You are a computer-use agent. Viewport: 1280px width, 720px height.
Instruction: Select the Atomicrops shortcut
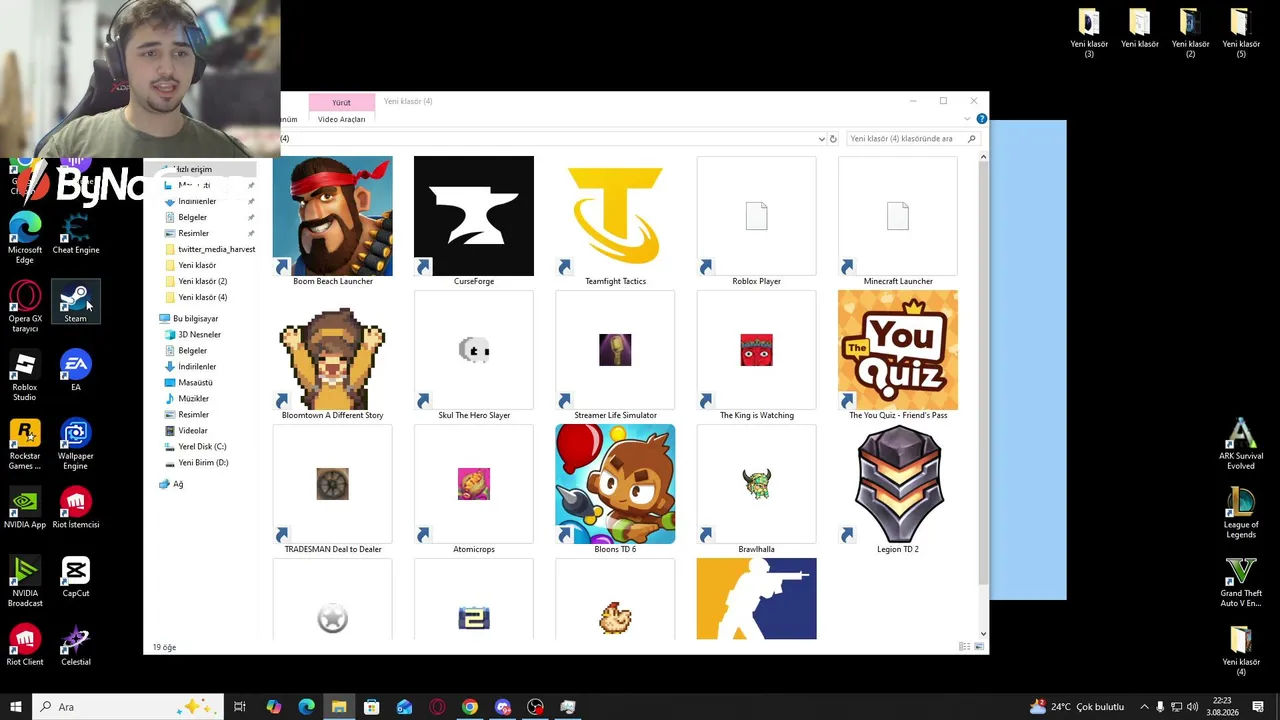474,490
